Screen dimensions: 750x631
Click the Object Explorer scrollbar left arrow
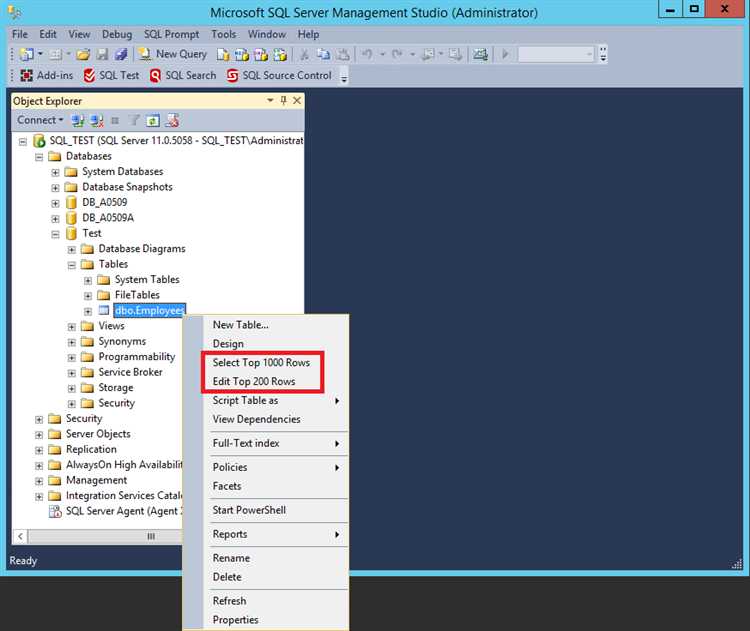tap(20, 536)
